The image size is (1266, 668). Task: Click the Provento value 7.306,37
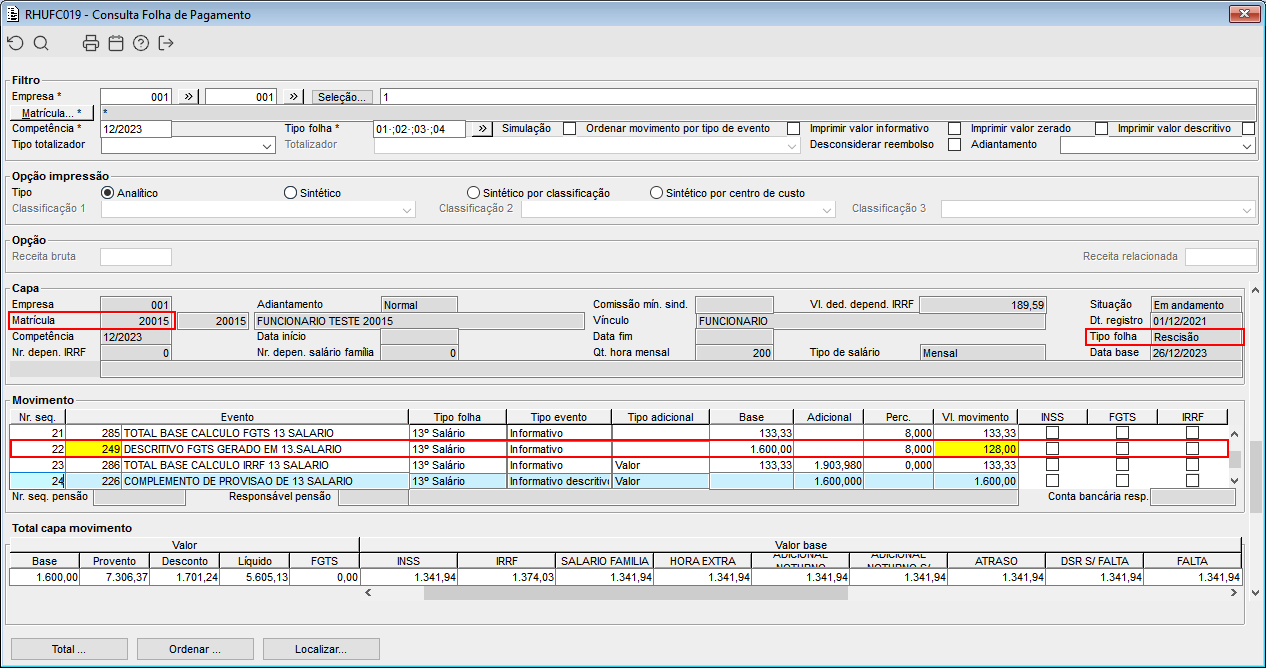115,577
